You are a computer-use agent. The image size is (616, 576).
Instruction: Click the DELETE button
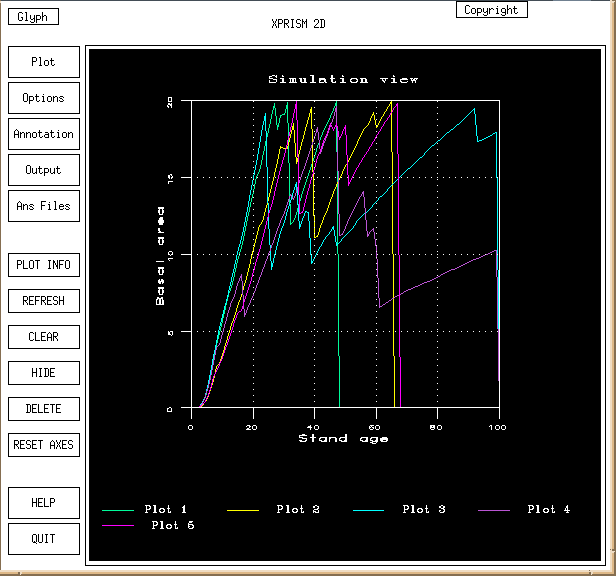[44, 409]
